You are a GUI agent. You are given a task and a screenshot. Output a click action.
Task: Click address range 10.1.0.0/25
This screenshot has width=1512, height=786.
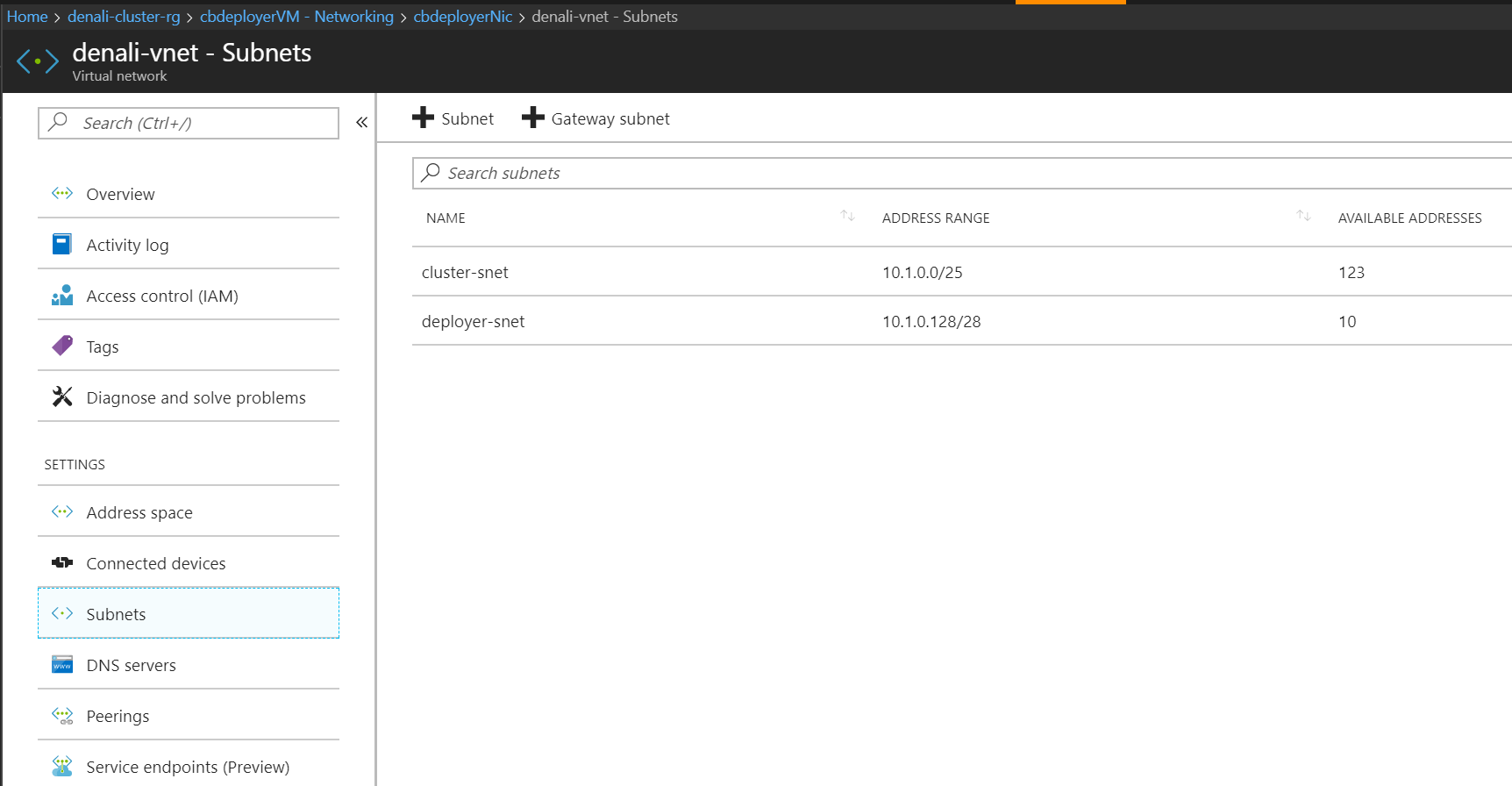(x=923, y=272)
